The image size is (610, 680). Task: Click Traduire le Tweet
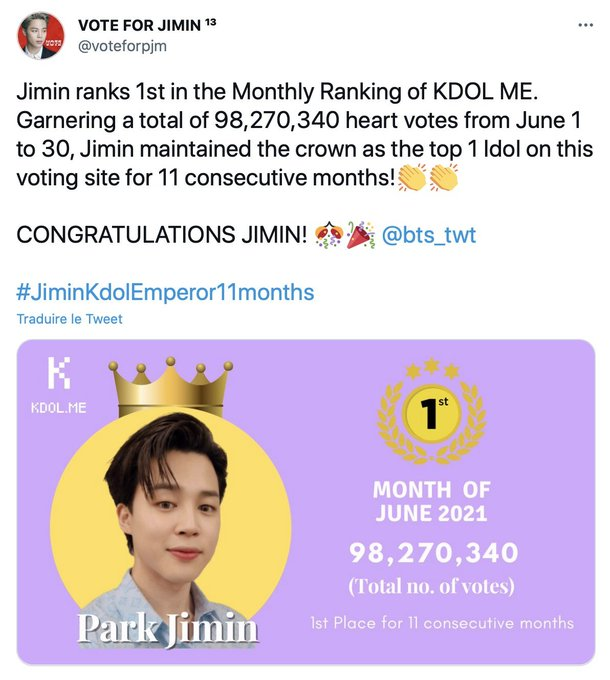69,319
